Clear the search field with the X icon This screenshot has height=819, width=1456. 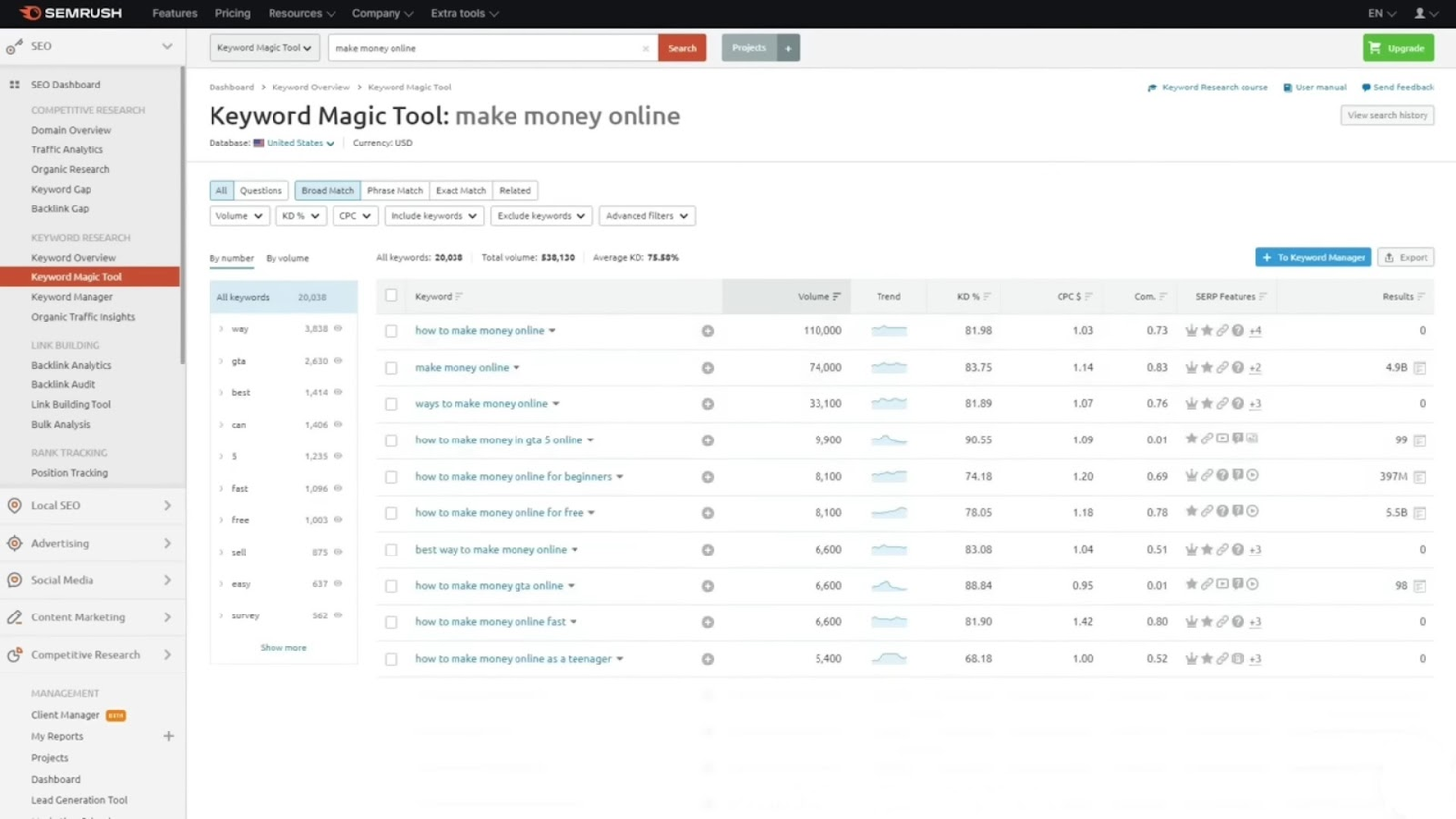pyautogui.click(x=645, y=48)
